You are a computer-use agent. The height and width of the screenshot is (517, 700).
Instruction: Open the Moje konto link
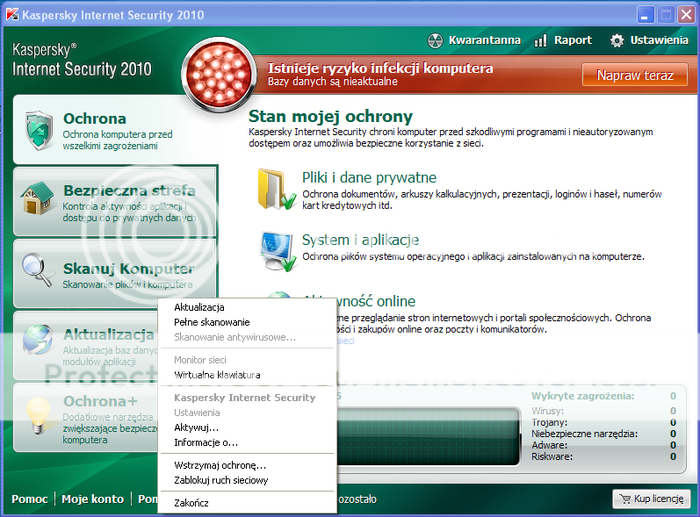pyautogui.click(x=92, y=499)
